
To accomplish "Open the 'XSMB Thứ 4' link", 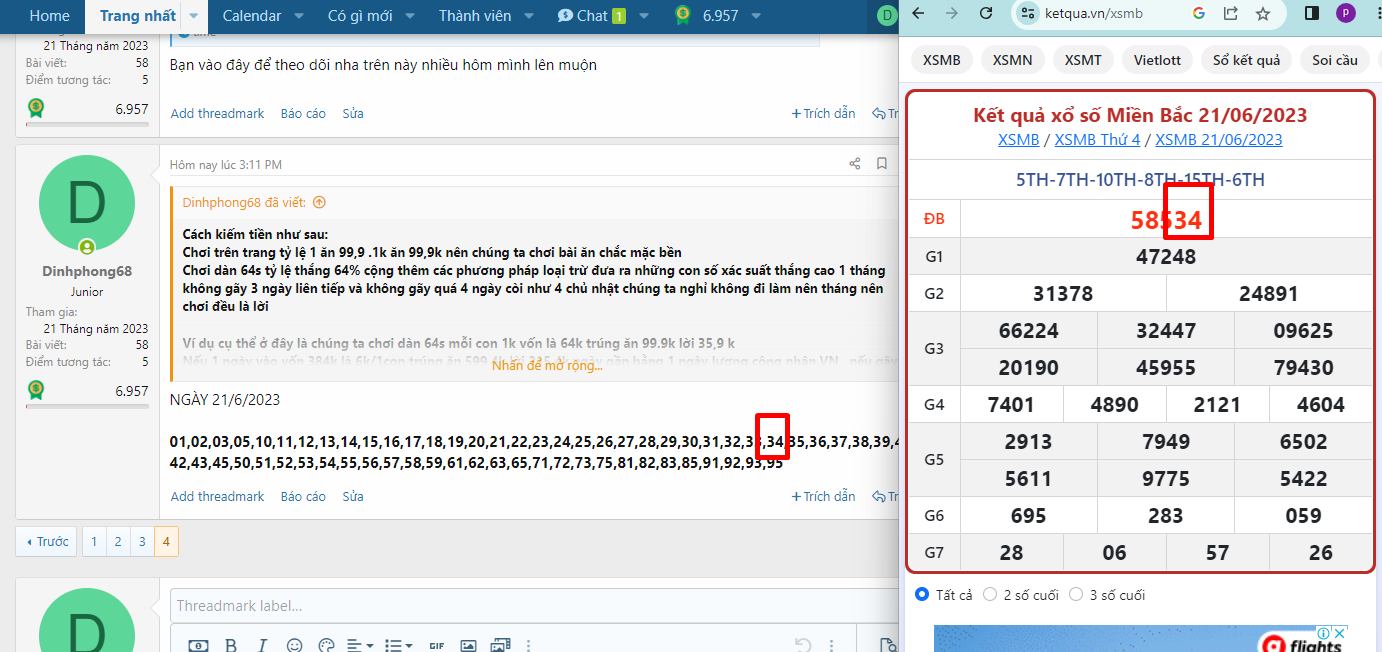I will click(1097, 139).
